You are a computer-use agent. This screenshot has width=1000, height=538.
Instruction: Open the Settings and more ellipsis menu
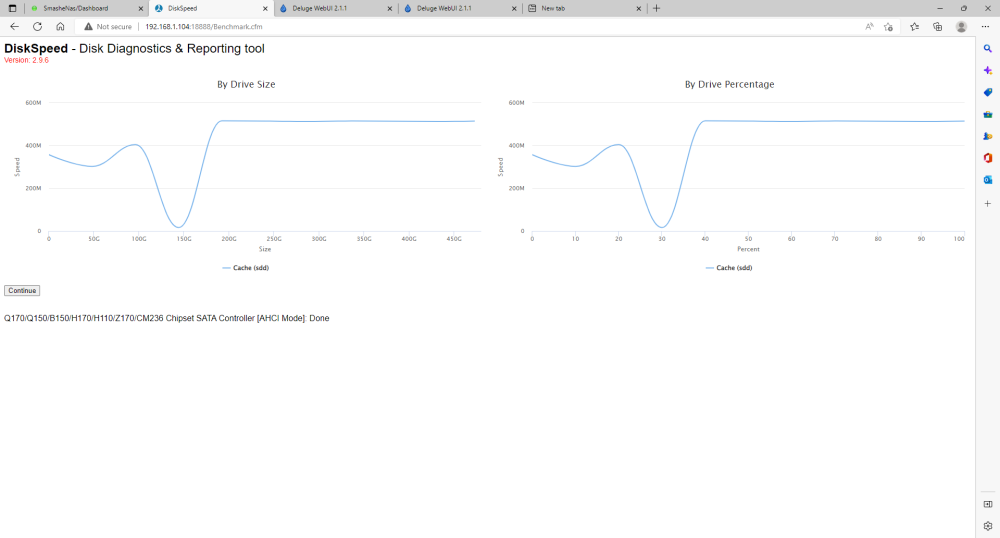pos(985,27)
